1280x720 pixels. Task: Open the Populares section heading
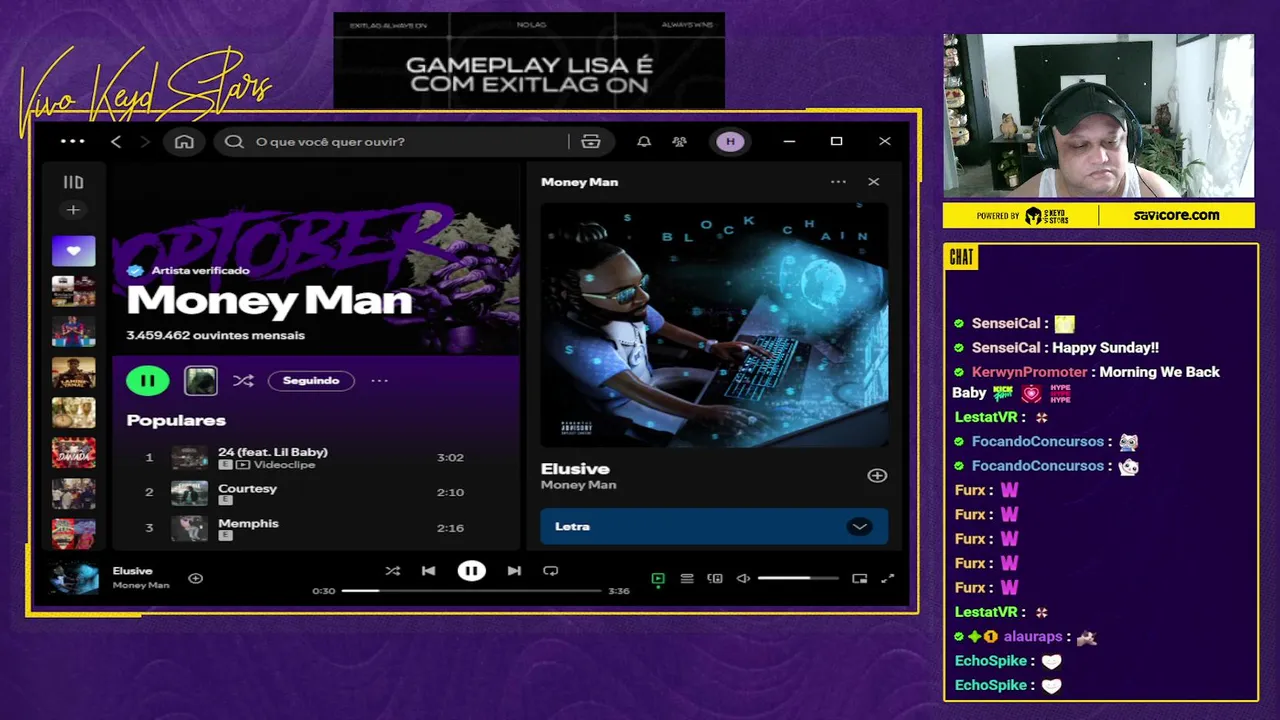176,420
